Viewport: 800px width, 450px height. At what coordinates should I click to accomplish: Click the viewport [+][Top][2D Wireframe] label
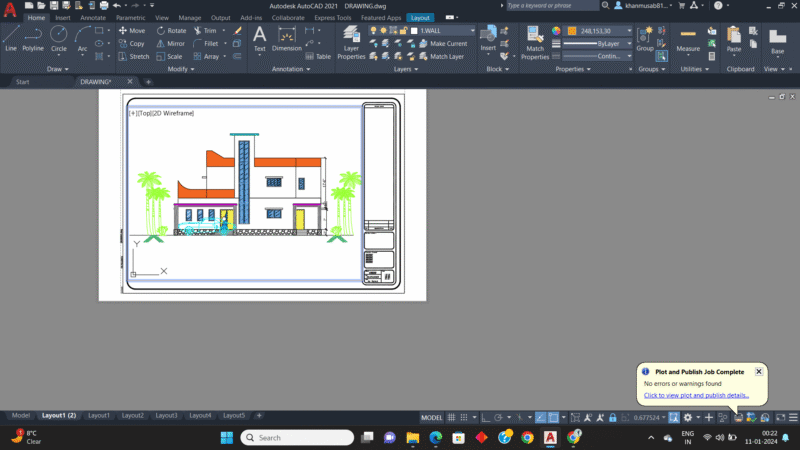(x=161, y=113)
